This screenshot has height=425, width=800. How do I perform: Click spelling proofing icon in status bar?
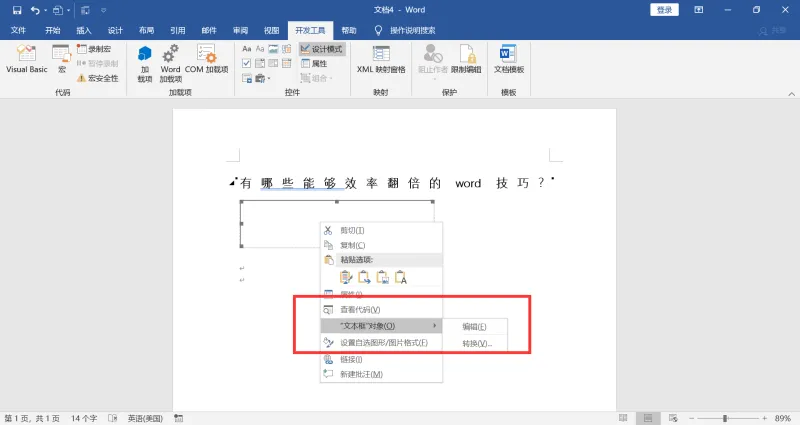point(113,418)
